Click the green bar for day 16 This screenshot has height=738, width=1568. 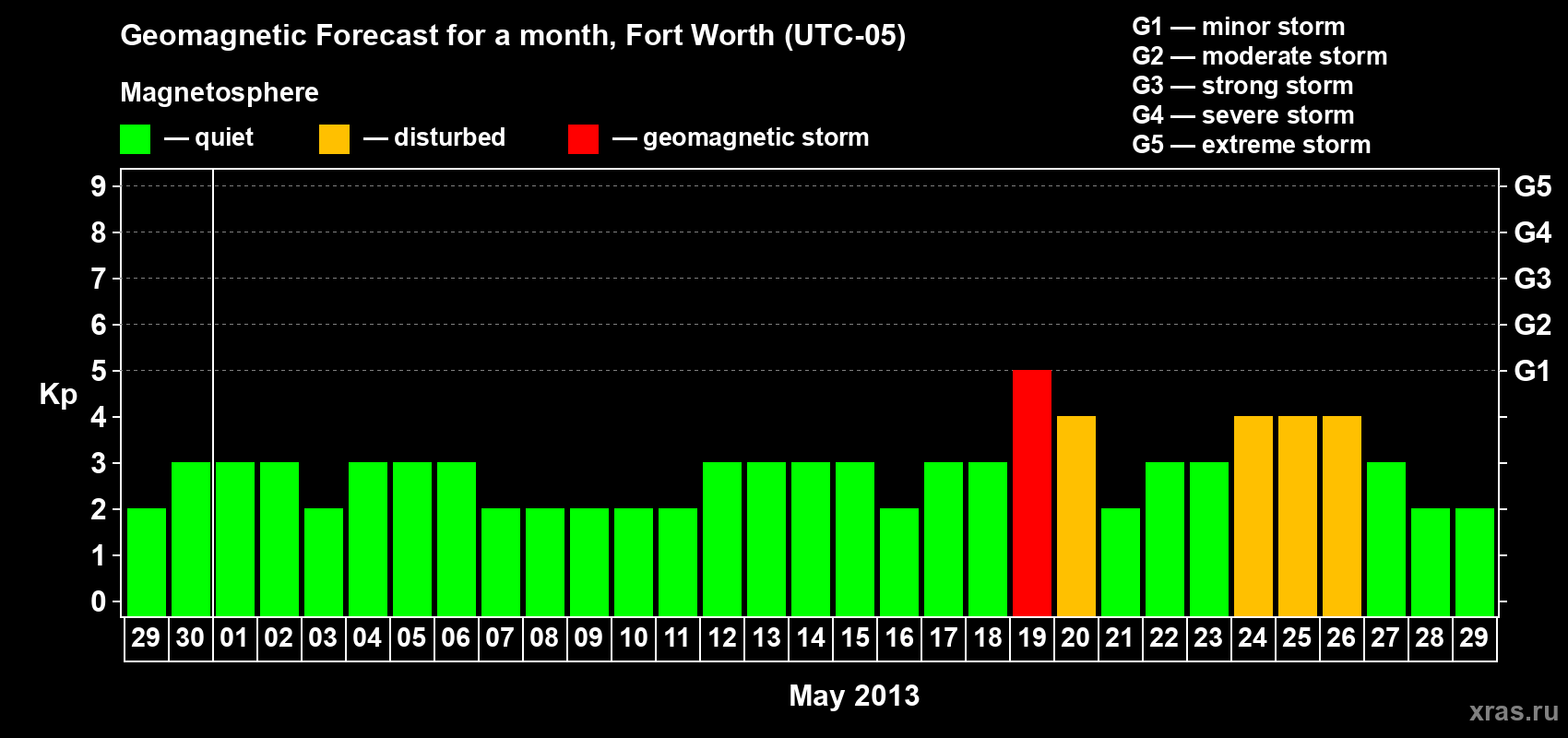click(x=899, y=563)
